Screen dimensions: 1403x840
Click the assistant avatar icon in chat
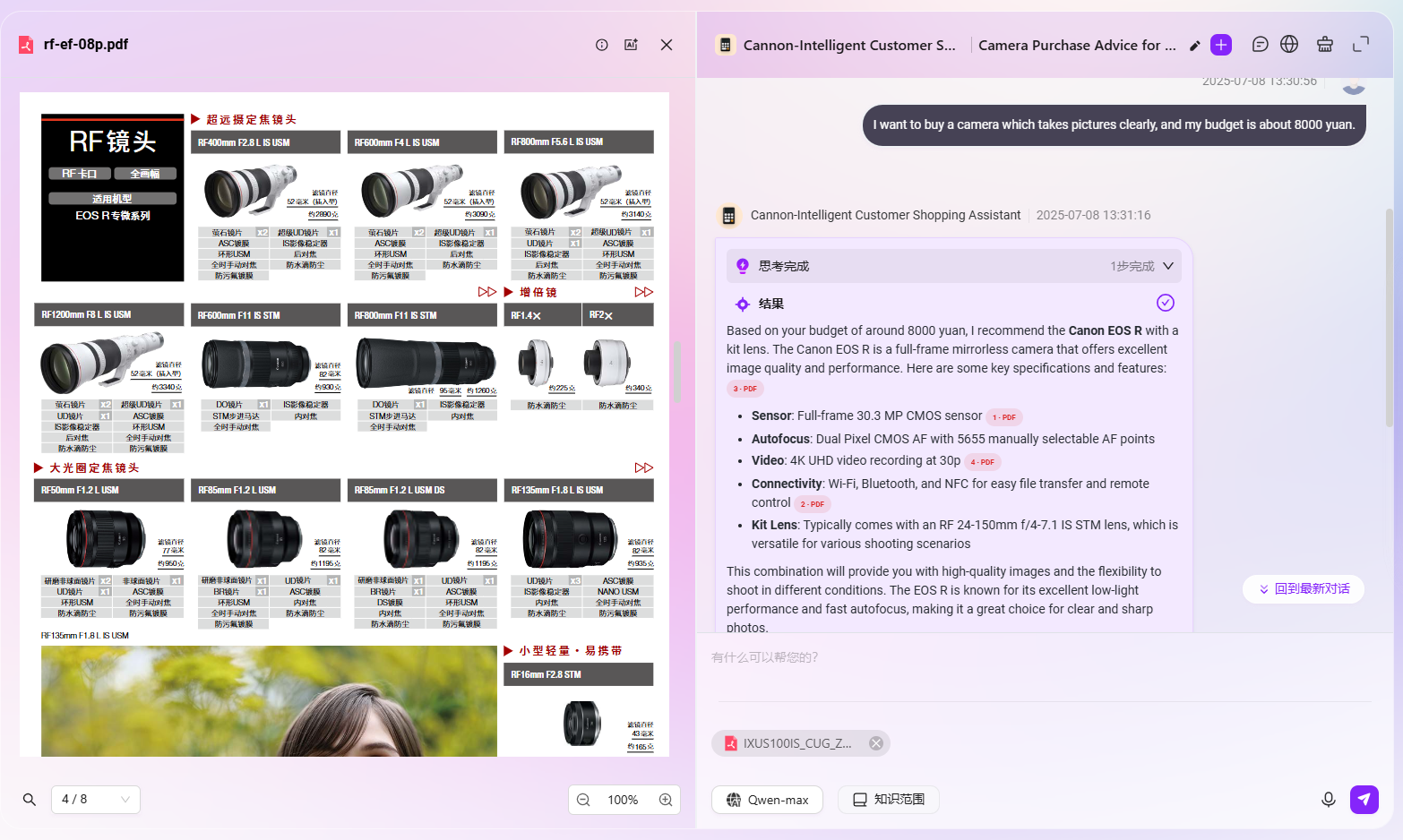point(729,216)
